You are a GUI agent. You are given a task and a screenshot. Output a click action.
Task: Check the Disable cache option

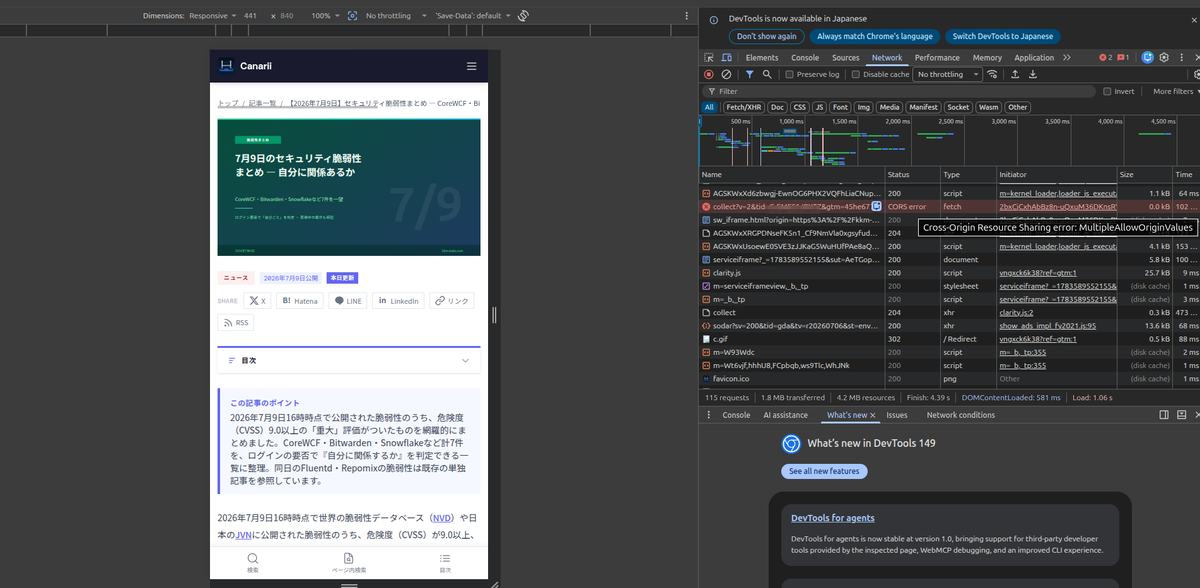[x=881, y=74]
